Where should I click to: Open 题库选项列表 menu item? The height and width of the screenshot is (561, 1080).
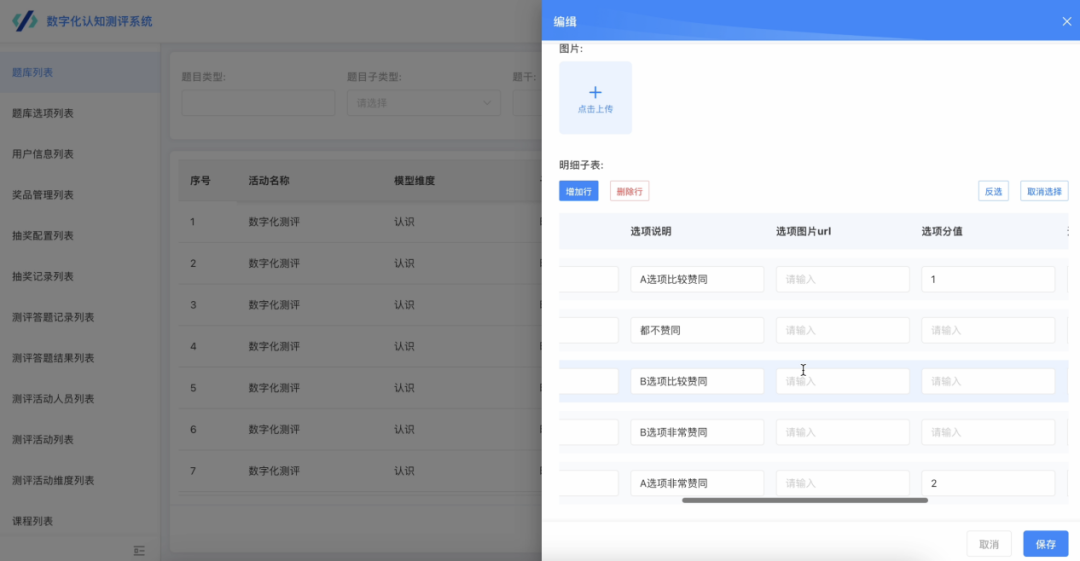click(80, 113)
